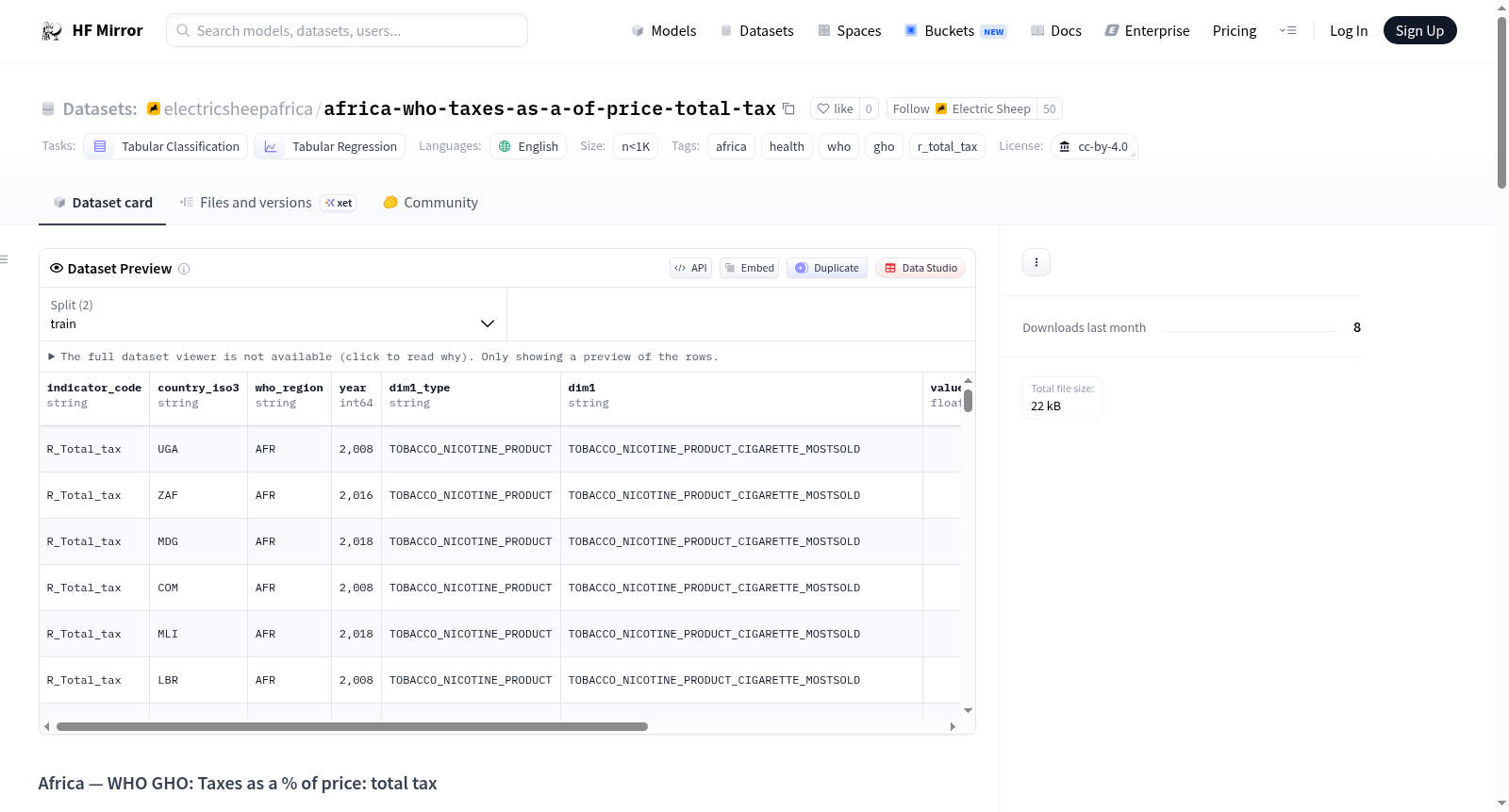Click the ZAF country cell
Screen dimensions: 1509x812
(x=199, y=495)
